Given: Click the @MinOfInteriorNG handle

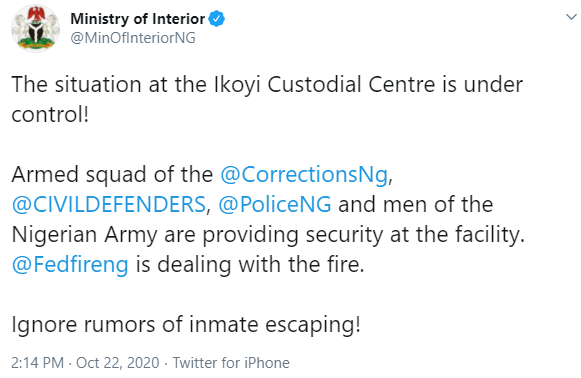Looking at the screenshot, I should coord(133,38).
